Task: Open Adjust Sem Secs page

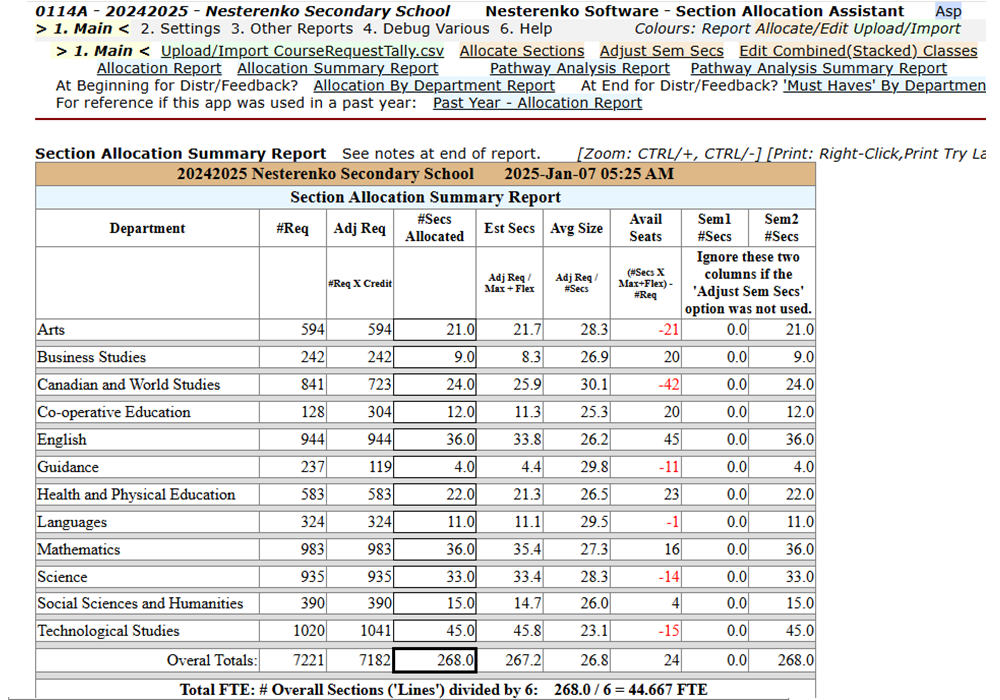Action: 661,51
